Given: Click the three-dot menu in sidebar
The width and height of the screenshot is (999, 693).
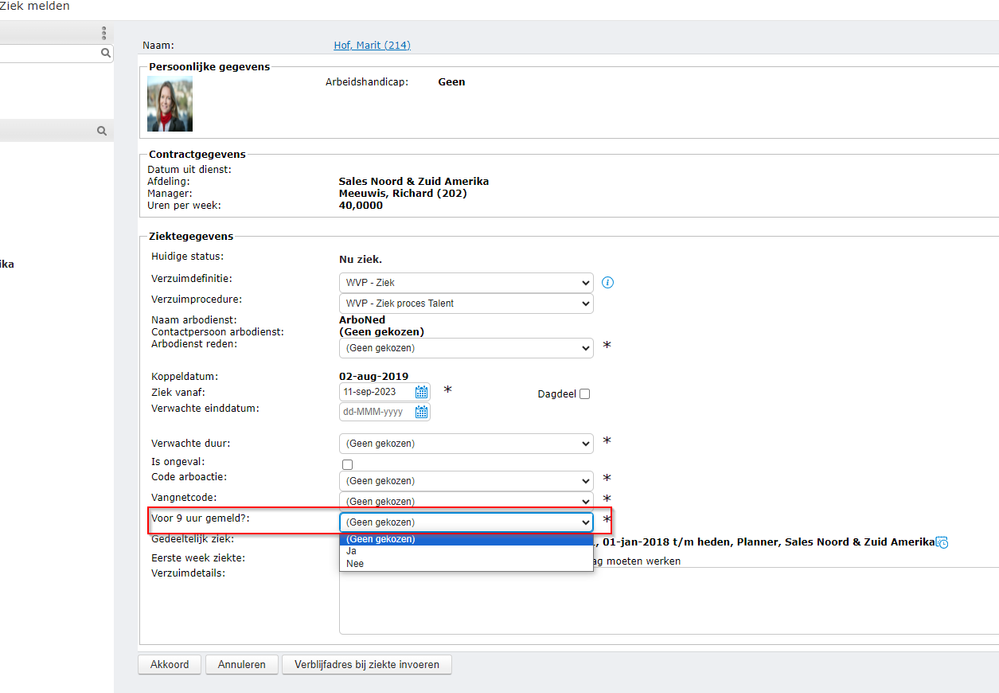Looking at the screenshot, I should (104, 32).
